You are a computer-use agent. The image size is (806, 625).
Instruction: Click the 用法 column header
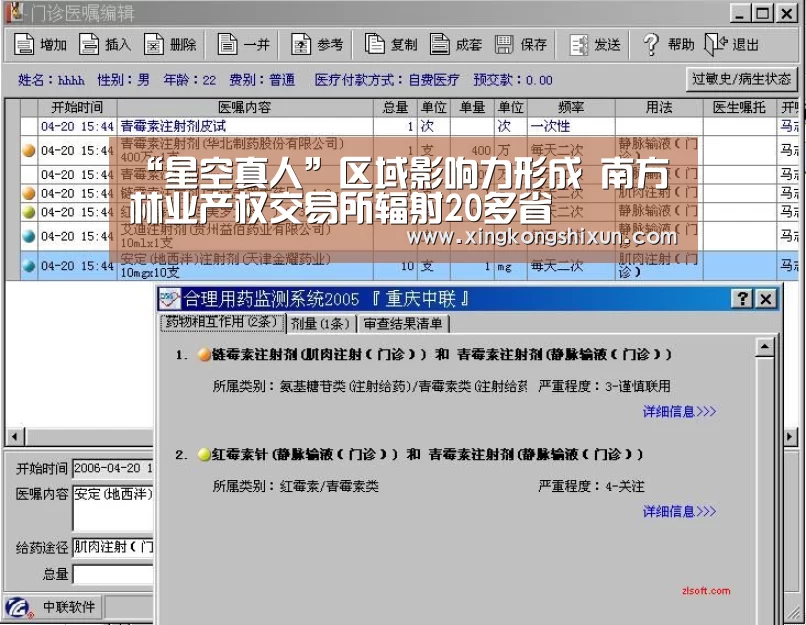pos(658,107)
